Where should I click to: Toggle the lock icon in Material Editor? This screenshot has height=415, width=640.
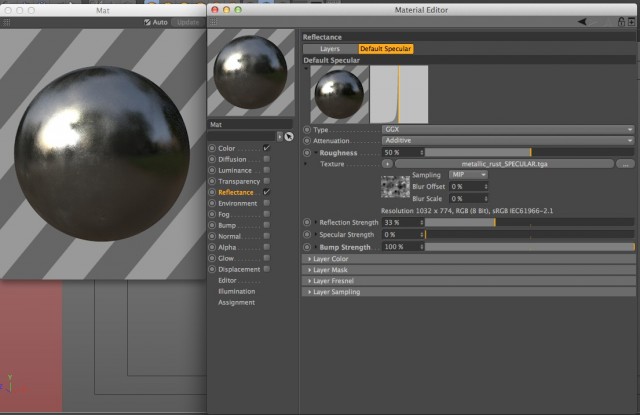pyautogui.click(x=621, y=22)
